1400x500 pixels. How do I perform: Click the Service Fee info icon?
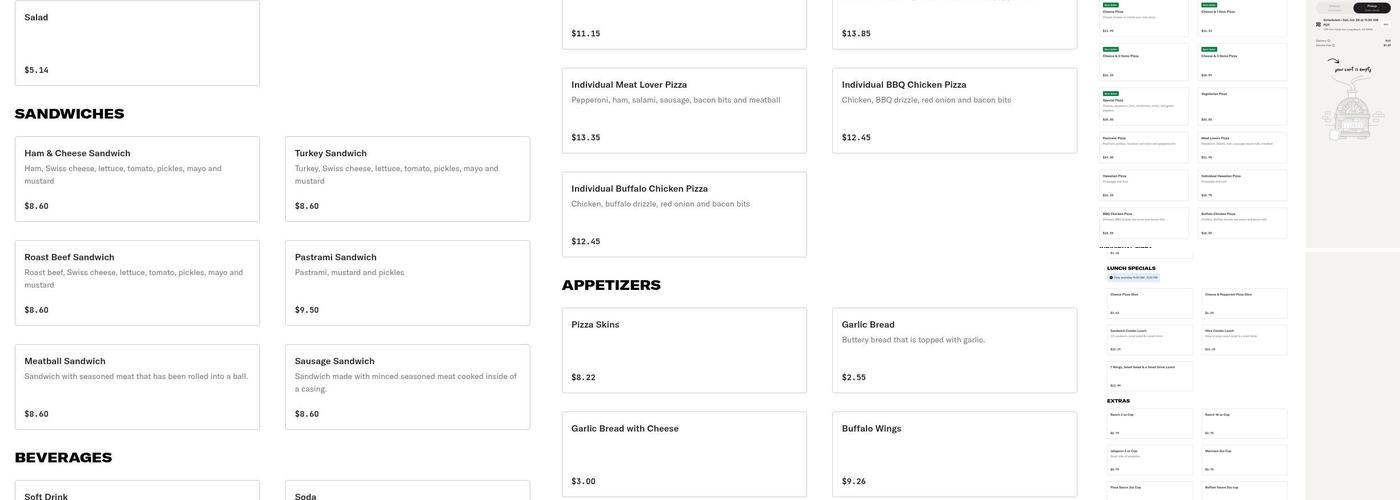(1333, 45)
